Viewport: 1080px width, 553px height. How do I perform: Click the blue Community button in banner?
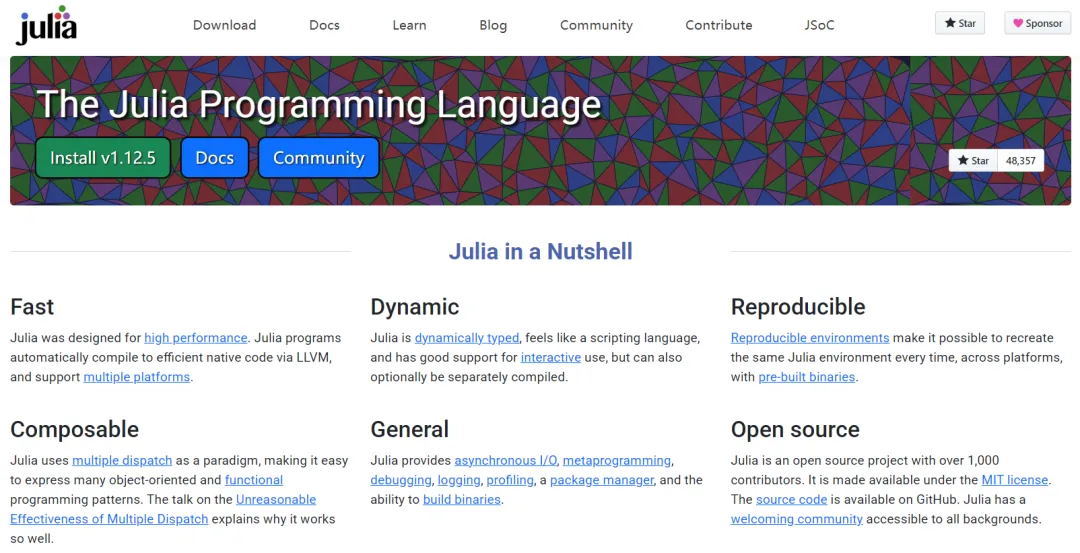[x=319, y=158]
